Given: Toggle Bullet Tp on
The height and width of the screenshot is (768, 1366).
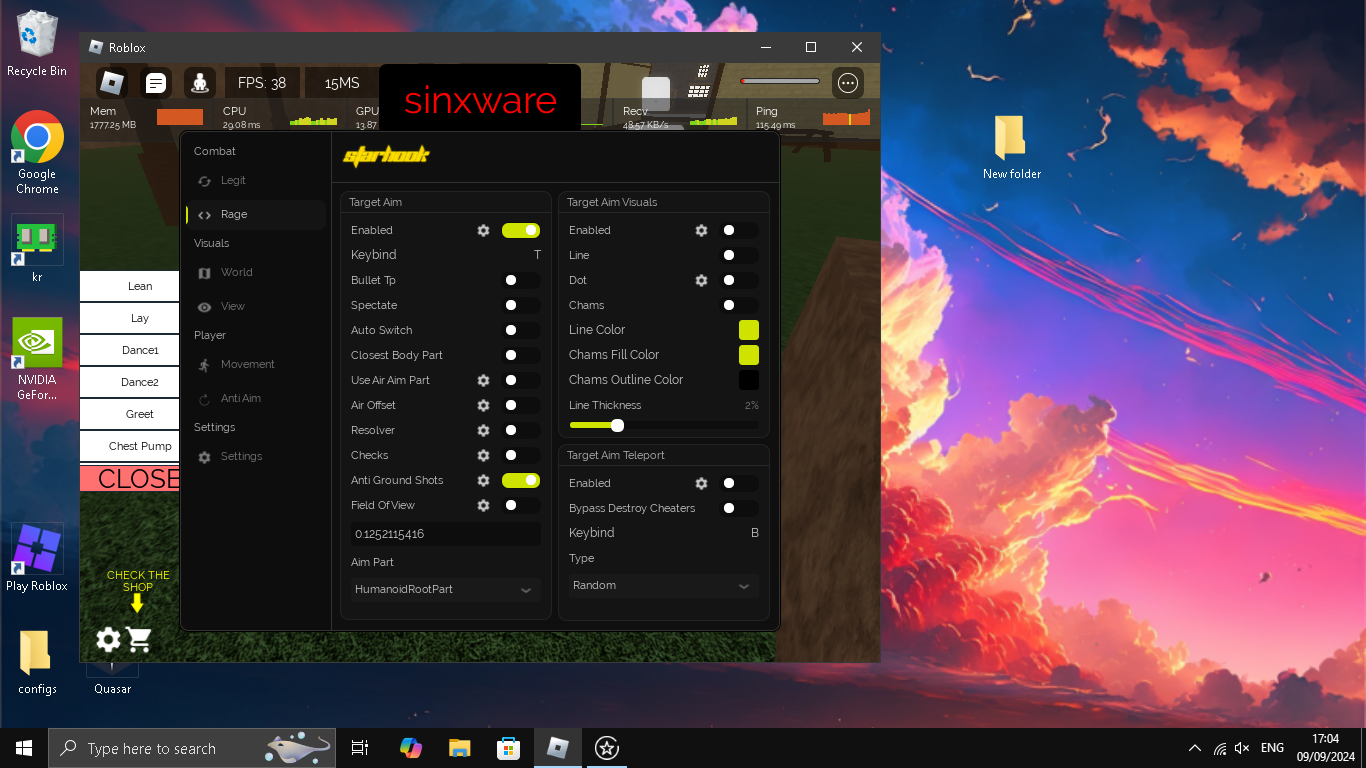Looking at the screenshot, I should [x=521, y=280].
